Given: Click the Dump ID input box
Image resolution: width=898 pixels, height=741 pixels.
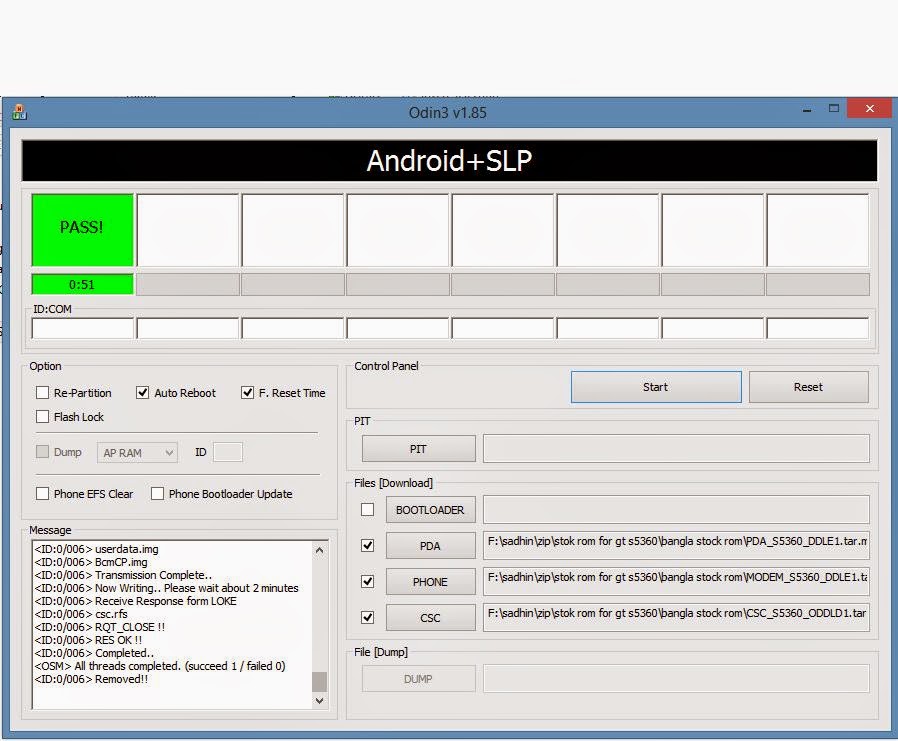Looking at the screenshot, I should click(x=228, y=452).
